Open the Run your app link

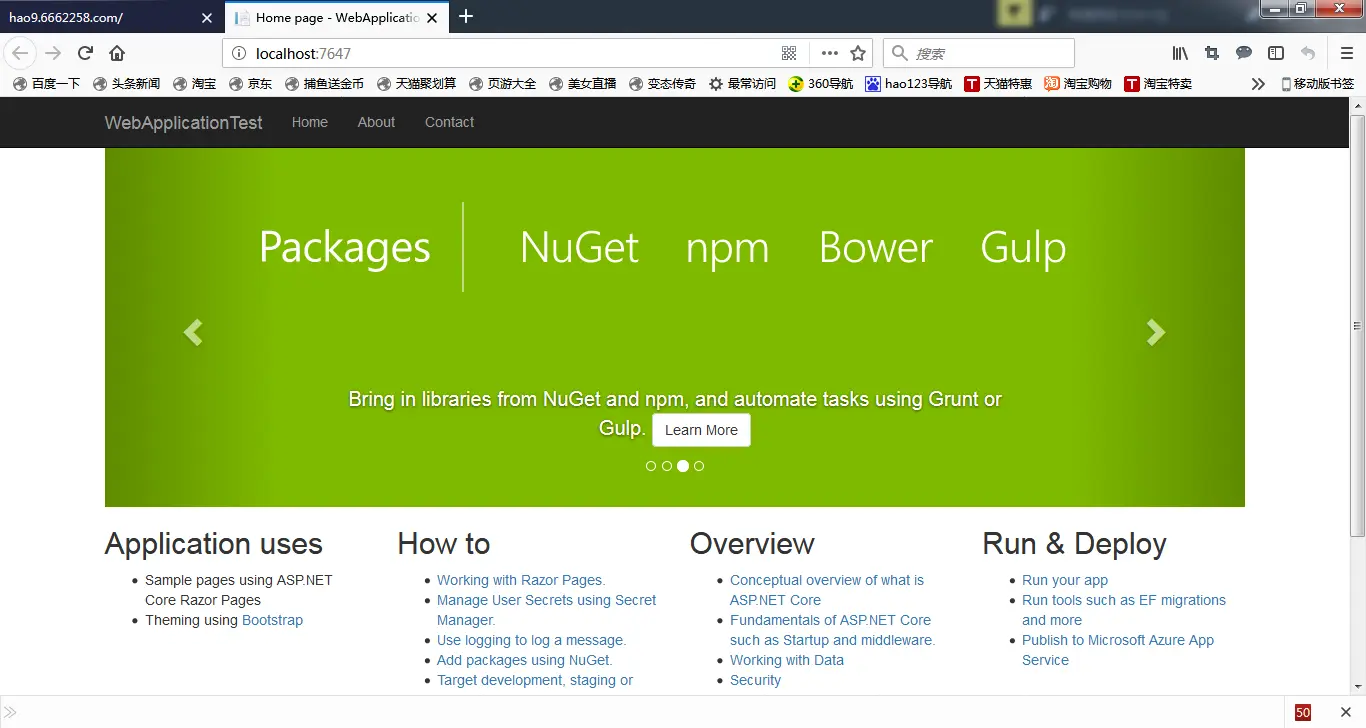[1065, 580]
